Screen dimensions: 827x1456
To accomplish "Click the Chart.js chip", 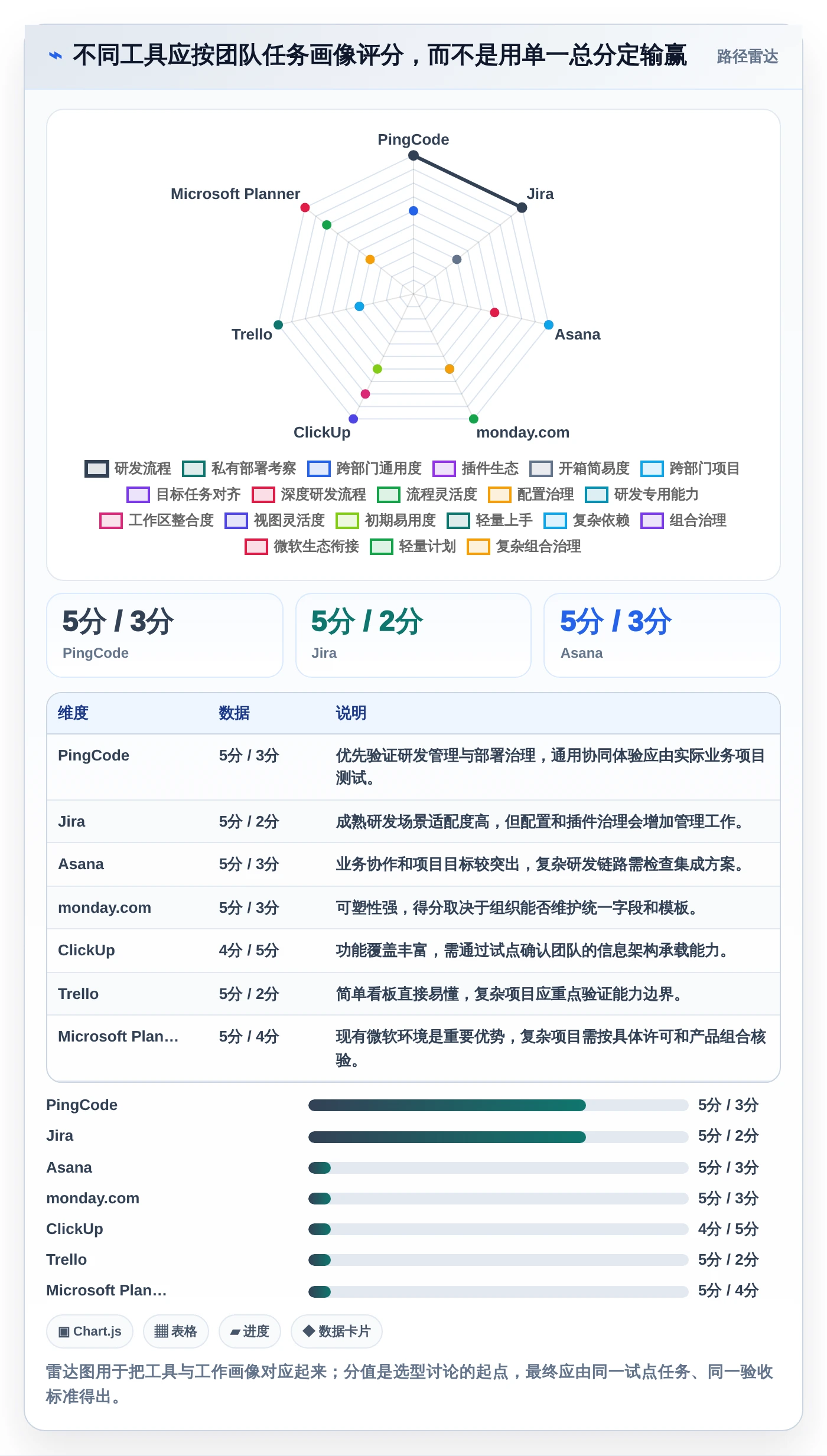I will 90,1331.
